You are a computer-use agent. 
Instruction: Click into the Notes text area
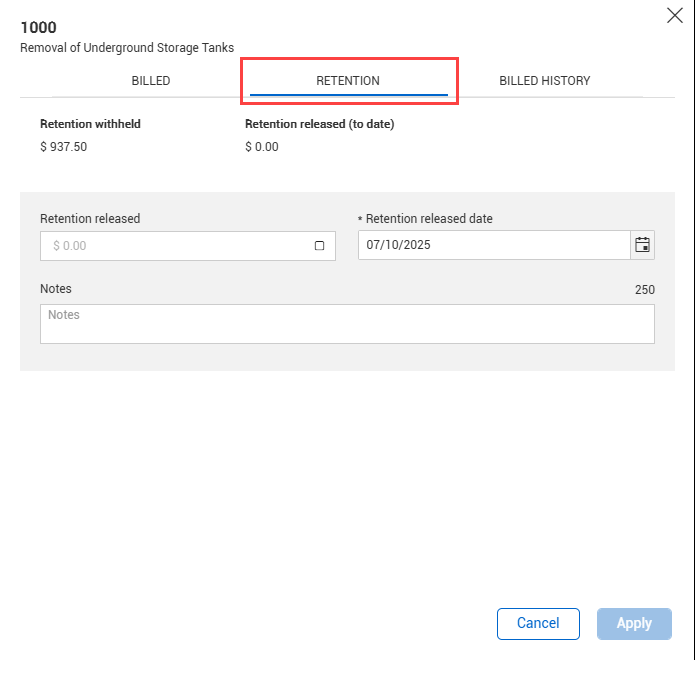347,324
